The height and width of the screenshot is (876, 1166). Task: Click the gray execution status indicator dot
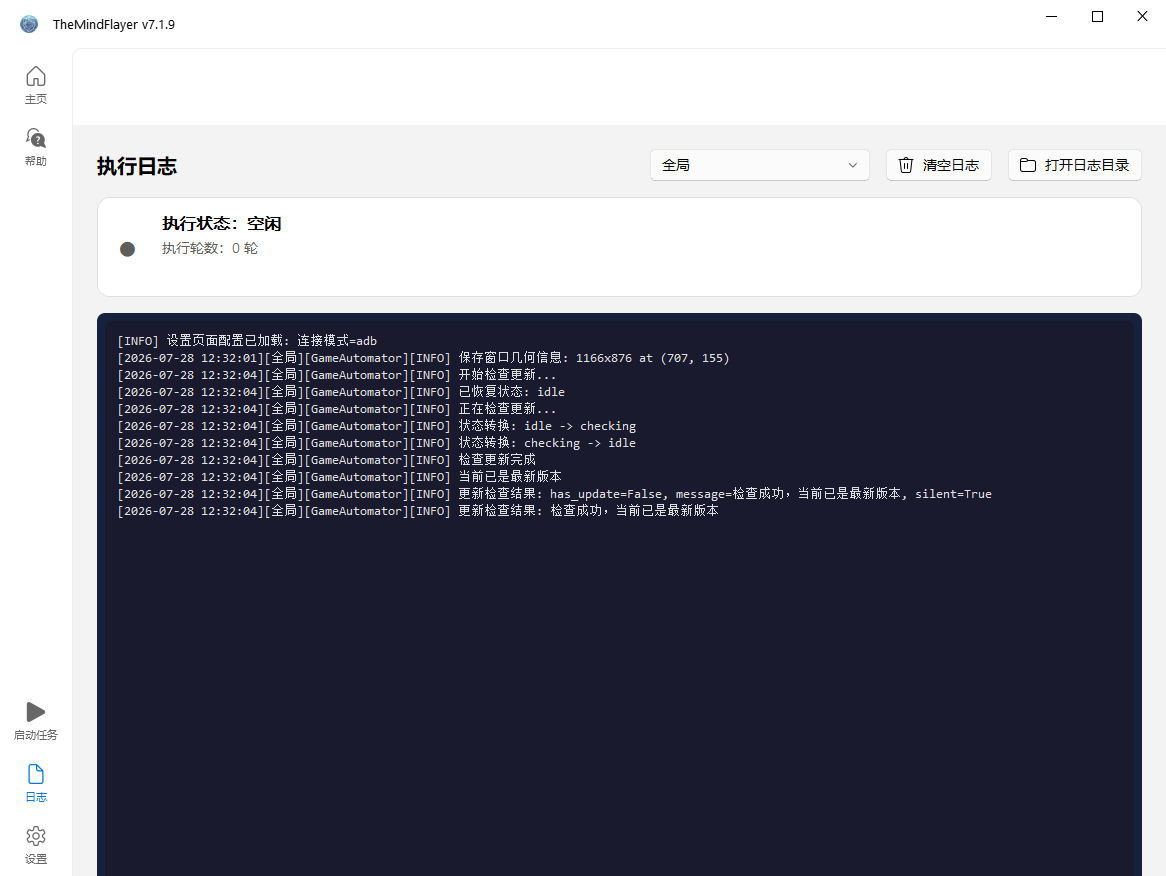128,249
